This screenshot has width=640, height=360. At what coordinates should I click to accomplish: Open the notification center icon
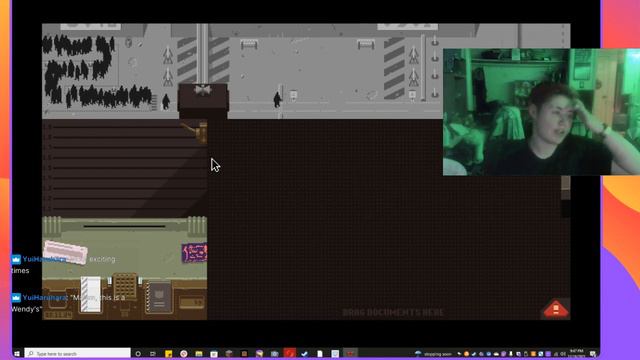[593, 353]
